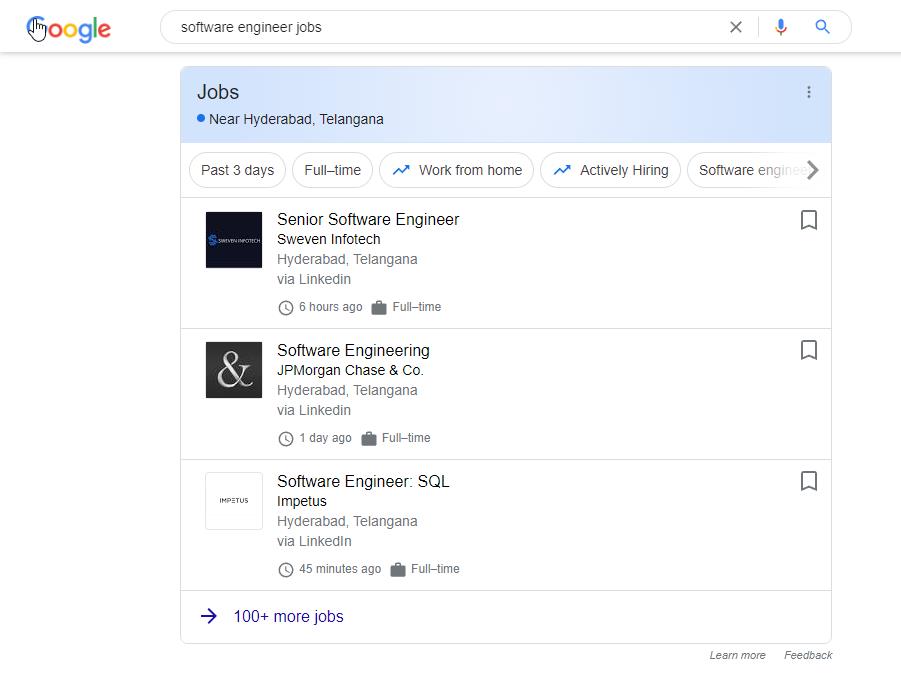Toggle the Past 3 days filter

click(236, 170)
